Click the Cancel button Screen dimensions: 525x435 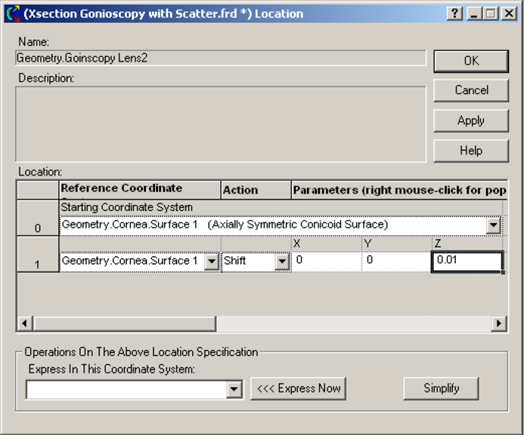coord(471,90)
